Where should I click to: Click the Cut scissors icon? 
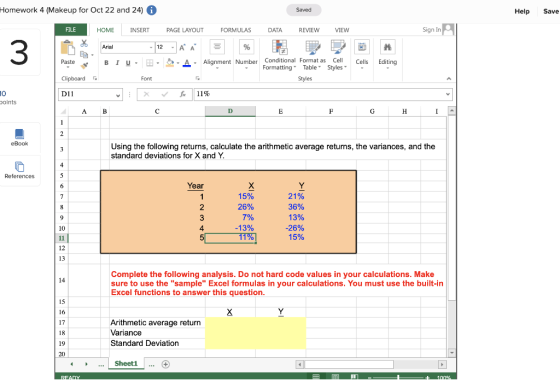pyautogui.click(x=84, y=43)
